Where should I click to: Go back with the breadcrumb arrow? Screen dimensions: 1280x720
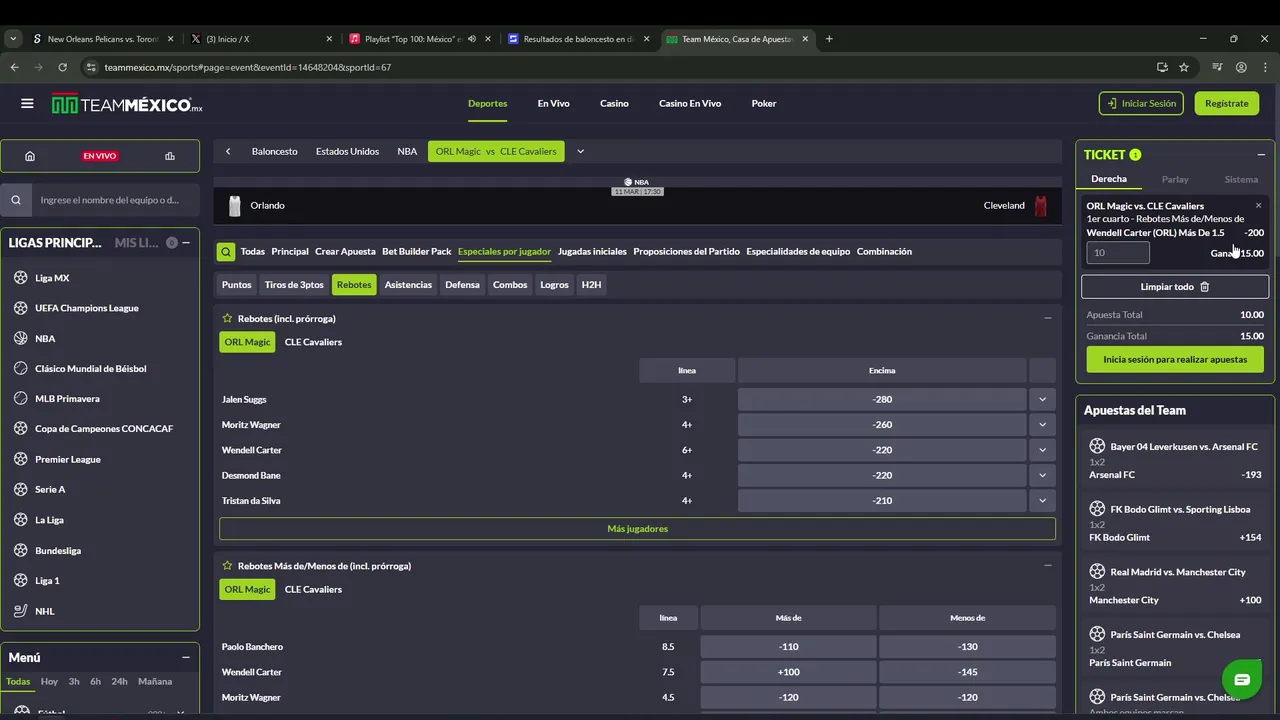point(228,152)
